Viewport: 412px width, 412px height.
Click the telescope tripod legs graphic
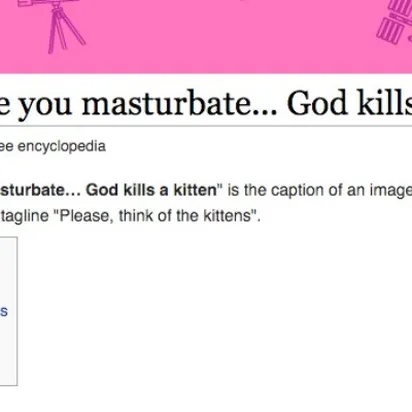(x=65, y=30)
